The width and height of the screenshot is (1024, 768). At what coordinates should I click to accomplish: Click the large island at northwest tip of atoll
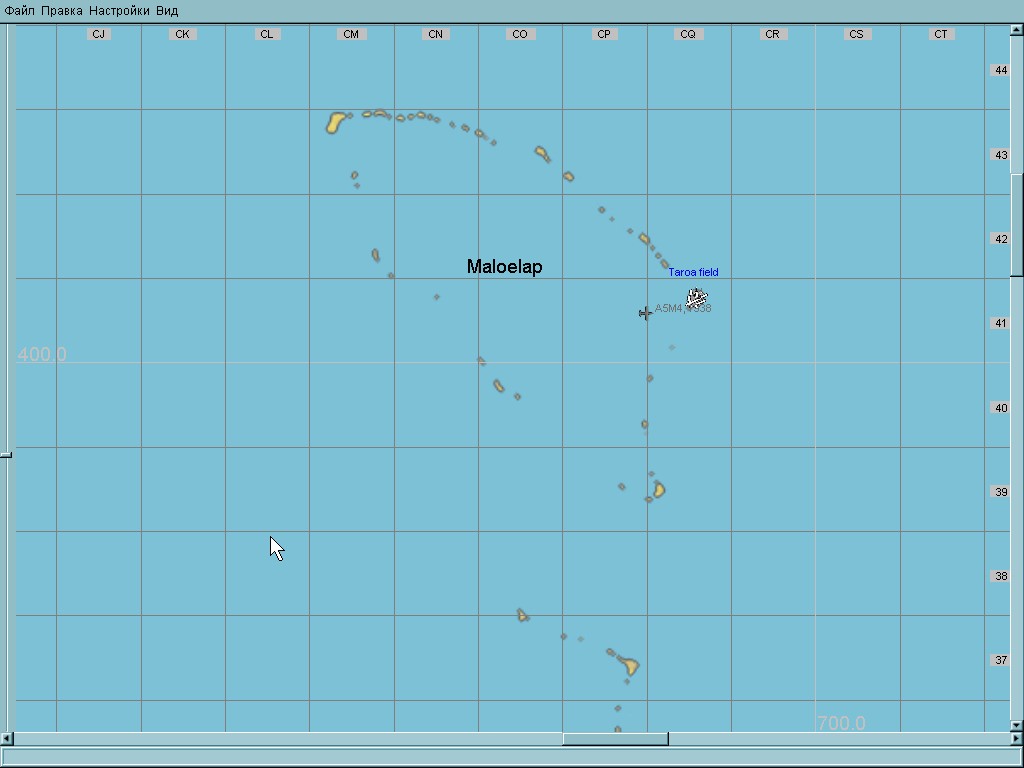[x=335, y=122]
